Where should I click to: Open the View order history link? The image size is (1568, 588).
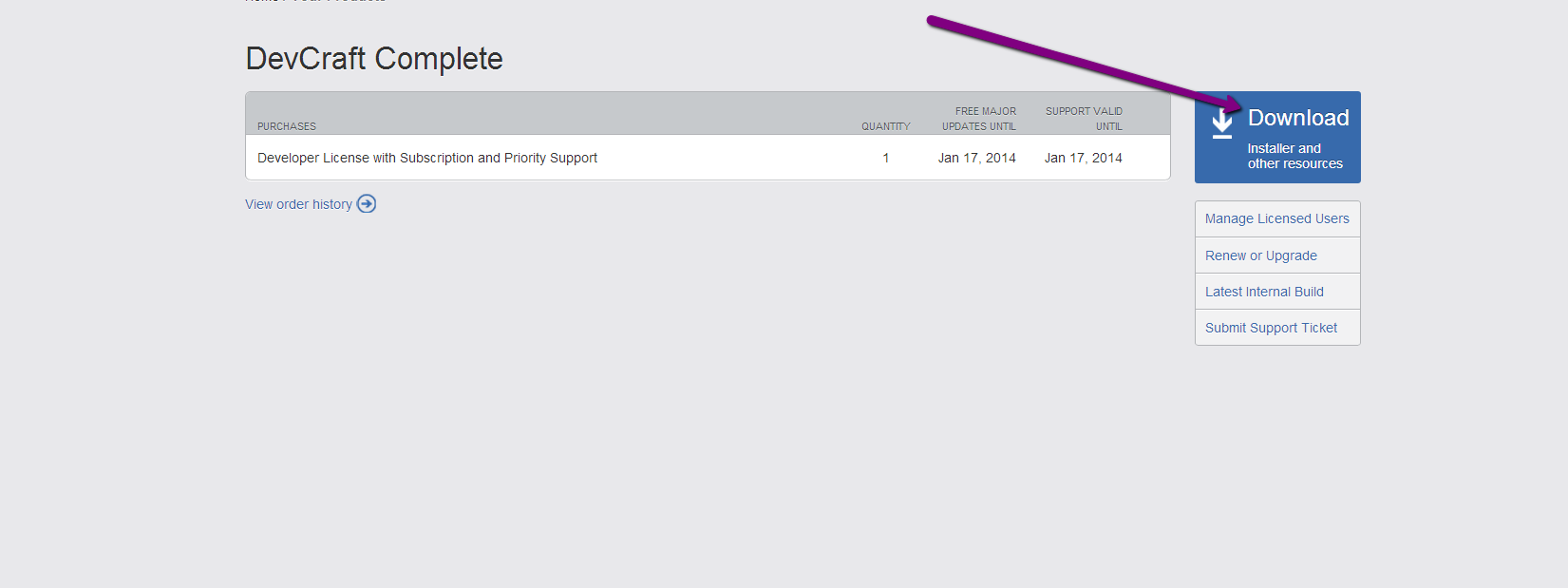click(x=298, y=204)
